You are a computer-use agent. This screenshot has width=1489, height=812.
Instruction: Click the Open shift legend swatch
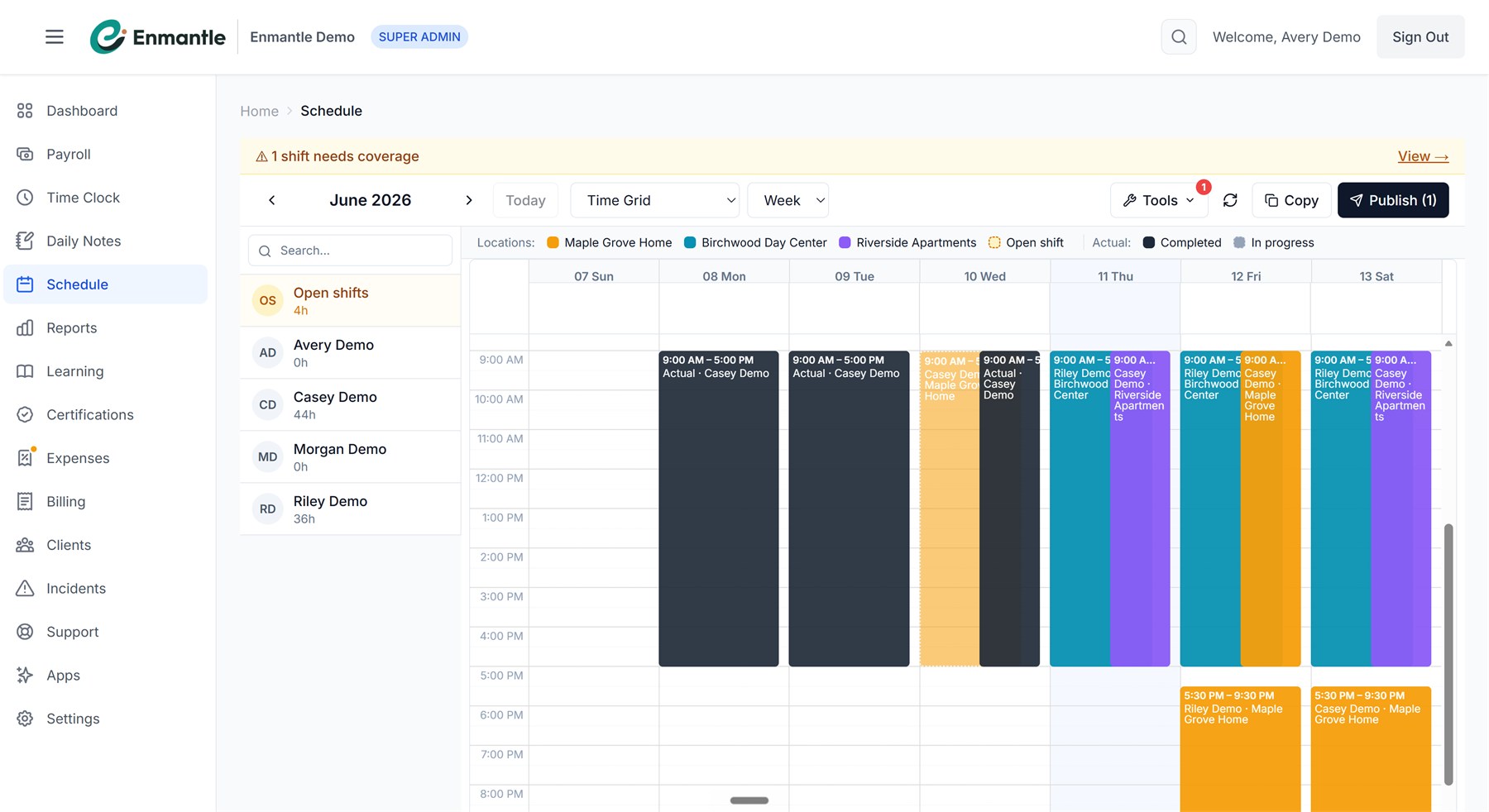click(994, 242)
